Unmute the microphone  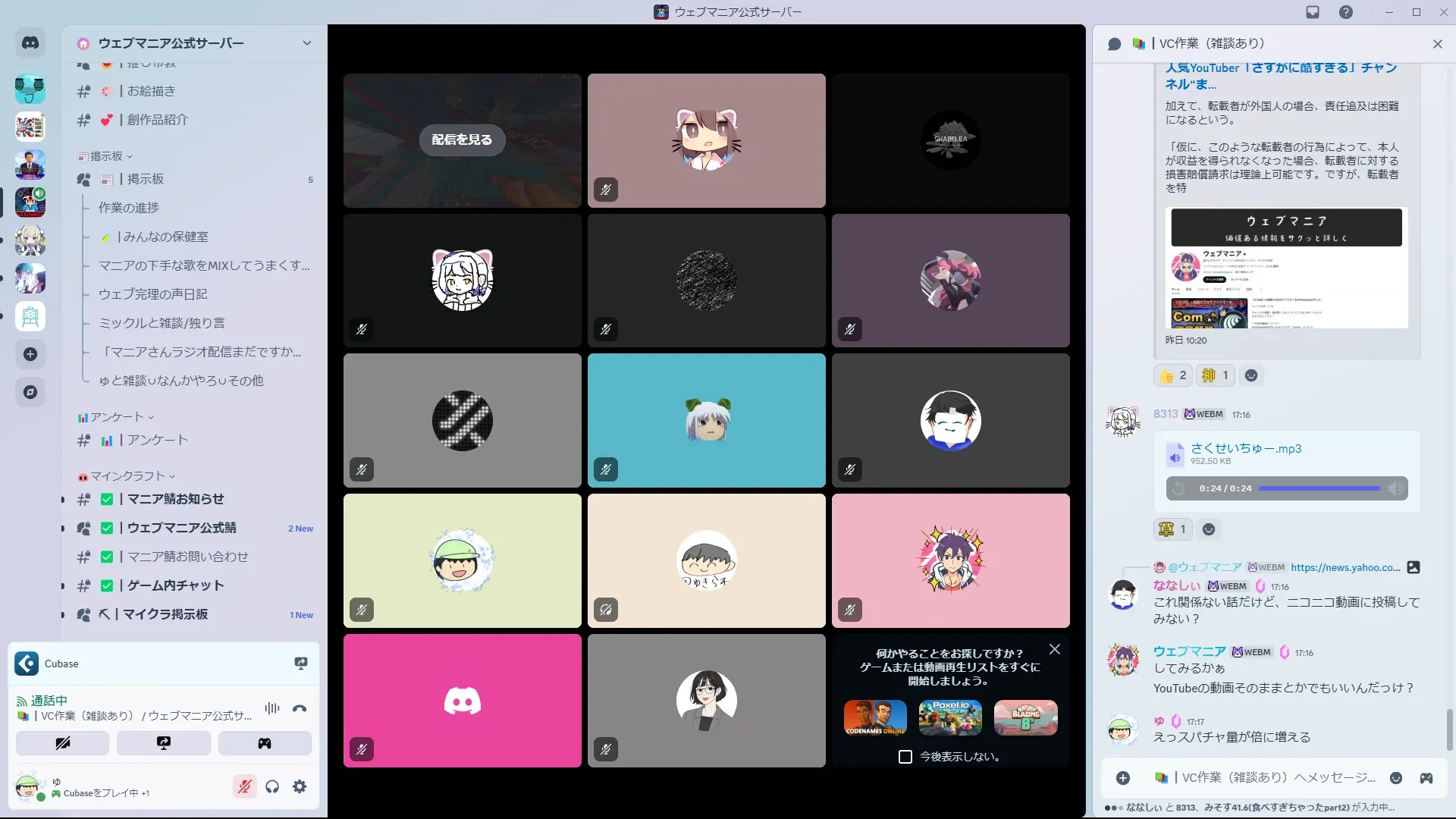click(x=244, y=786)
